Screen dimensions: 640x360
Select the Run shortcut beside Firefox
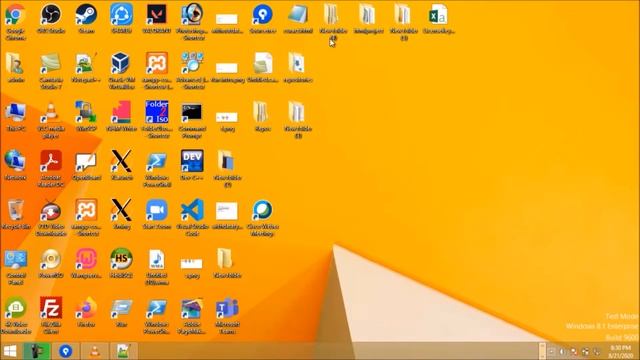point(121,312)
